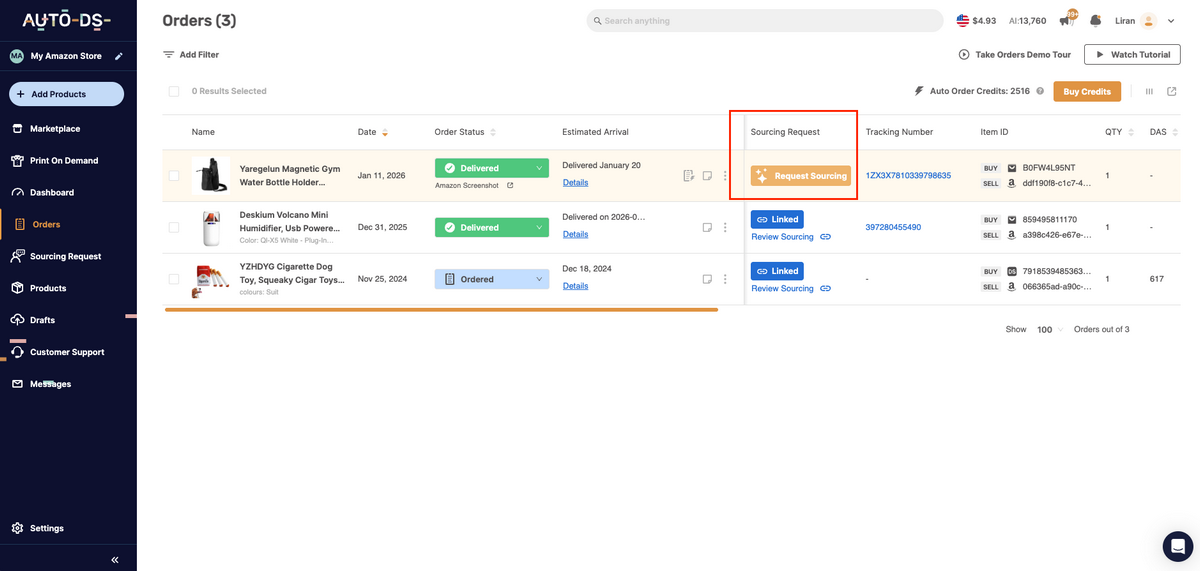This screenshot has height=571, width=1200.
Task: Open Customer Support in sidebar
Action: 68,352
